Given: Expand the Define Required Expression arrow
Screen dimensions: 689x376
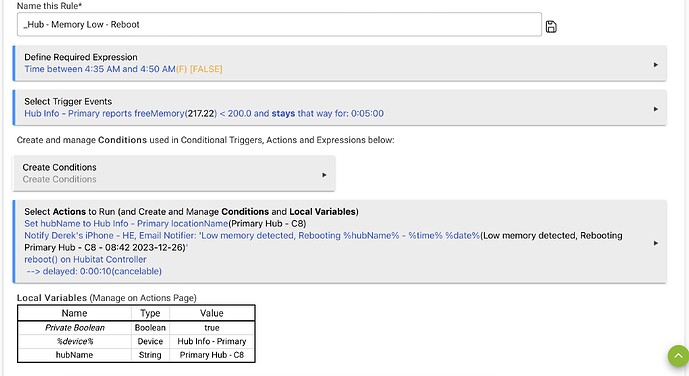Looking at the screenshot, I should pyautogui.click(x=656, y=65).
